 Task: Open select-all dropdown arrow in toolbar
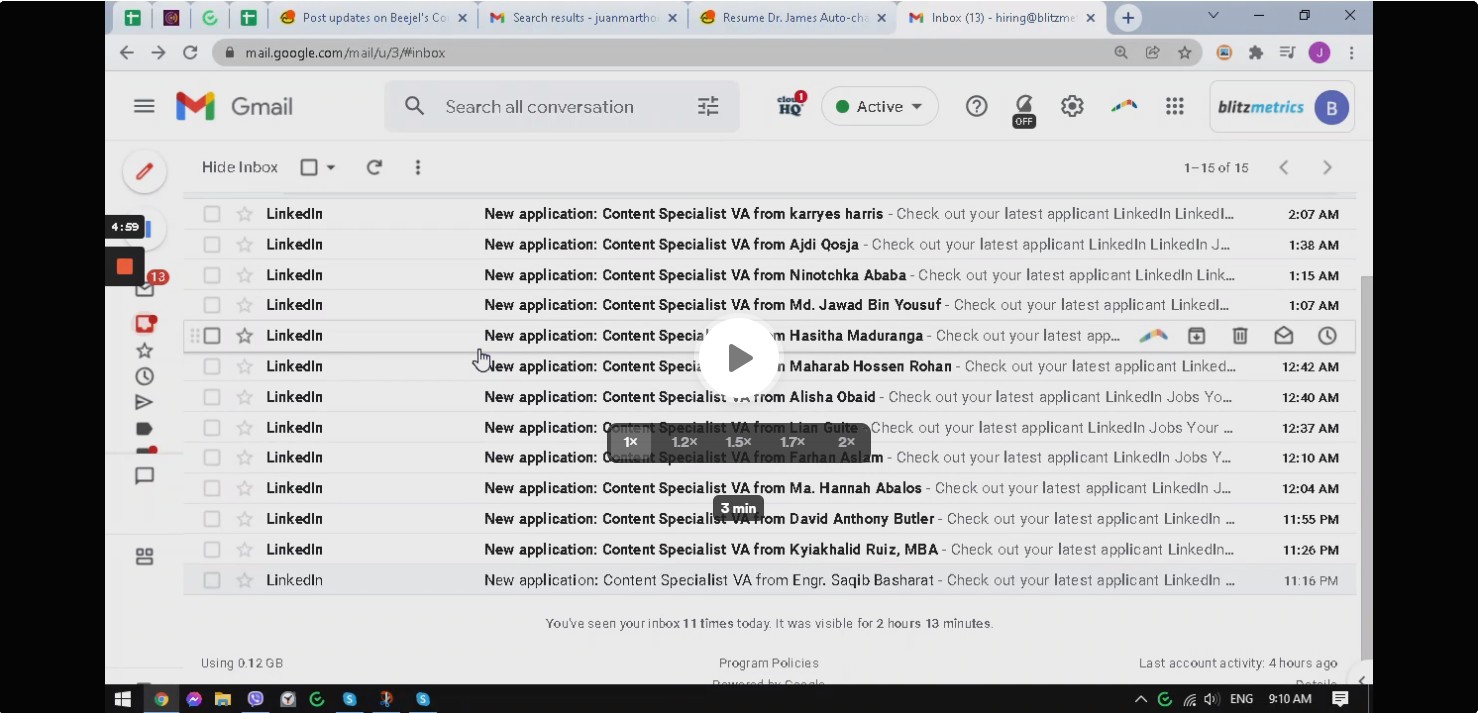coord(331,168)
